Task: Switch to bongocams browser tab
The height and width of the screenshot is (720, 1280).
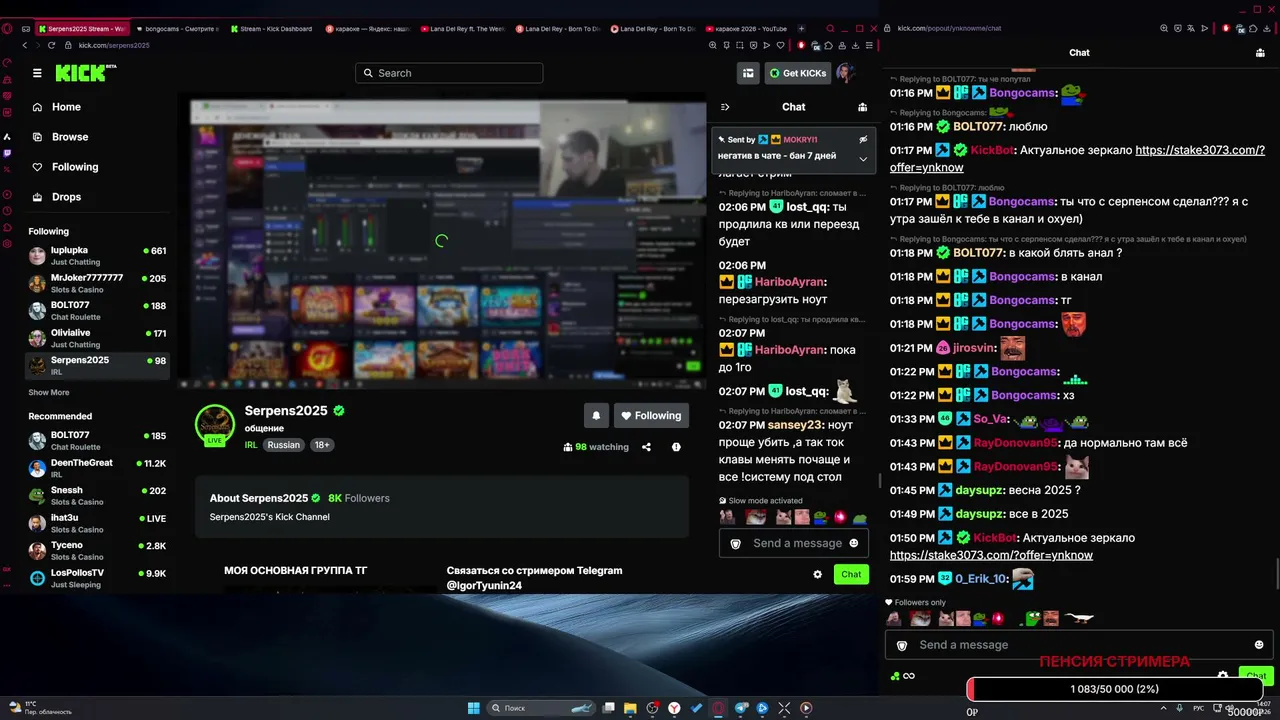Action: click(176, 29)
